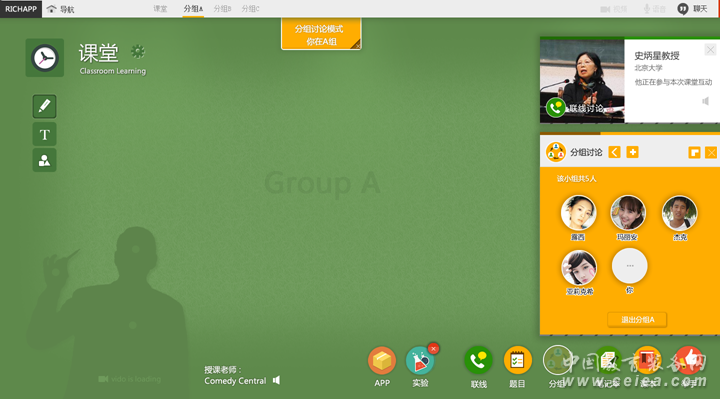Screen dimensions: 720x399
Task: Click the 退出分组A button
Action: (637, 320)
